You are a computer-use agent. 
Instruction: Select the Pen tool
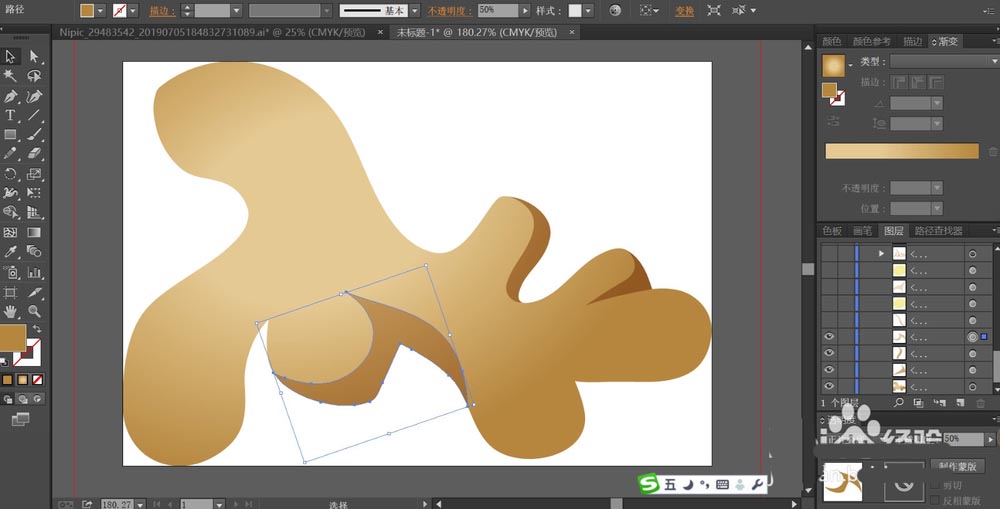tap(10, 96)
